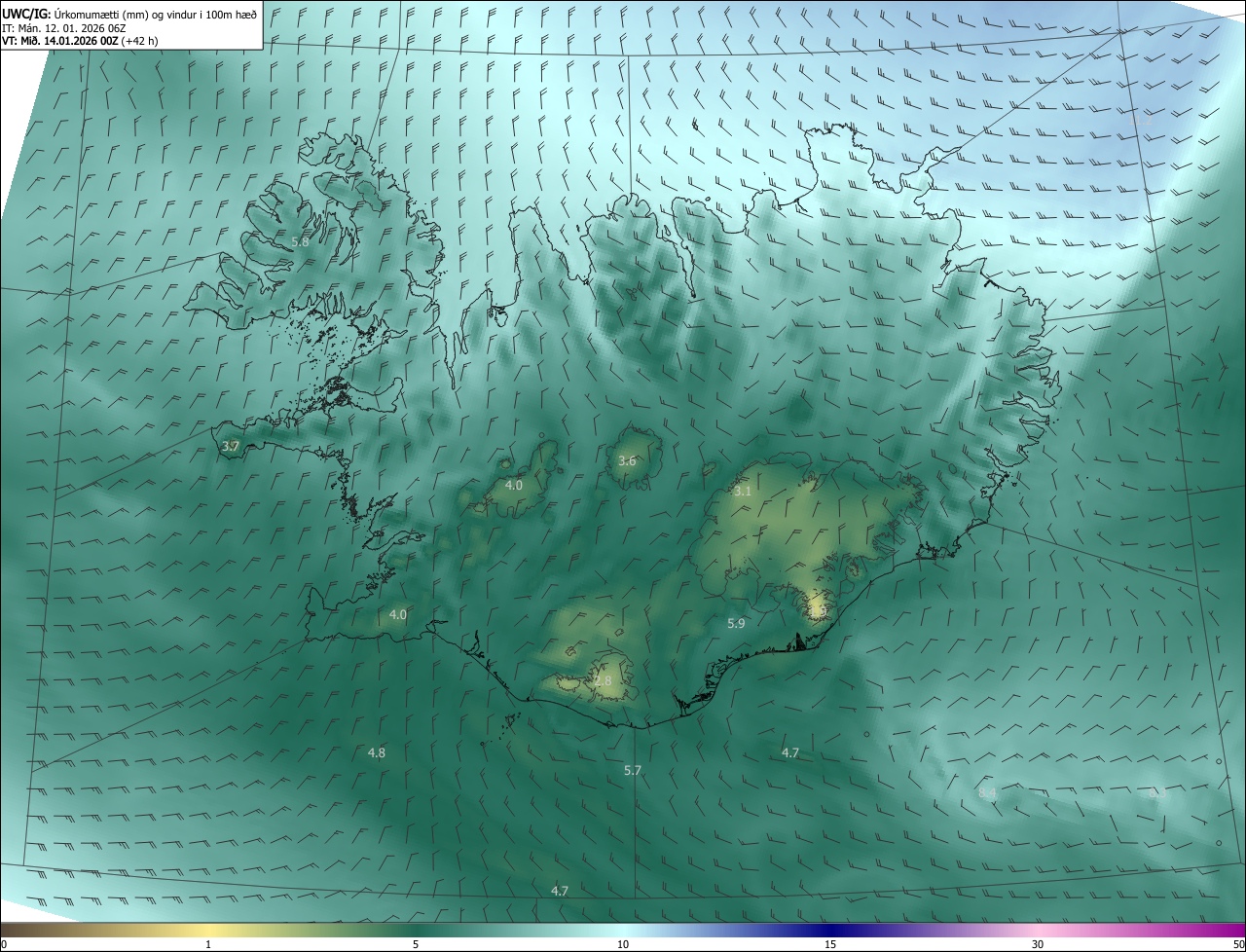Click the 10 tick label on the colour scale
This screenshot has height=952, width=1246.
point(623,945)
